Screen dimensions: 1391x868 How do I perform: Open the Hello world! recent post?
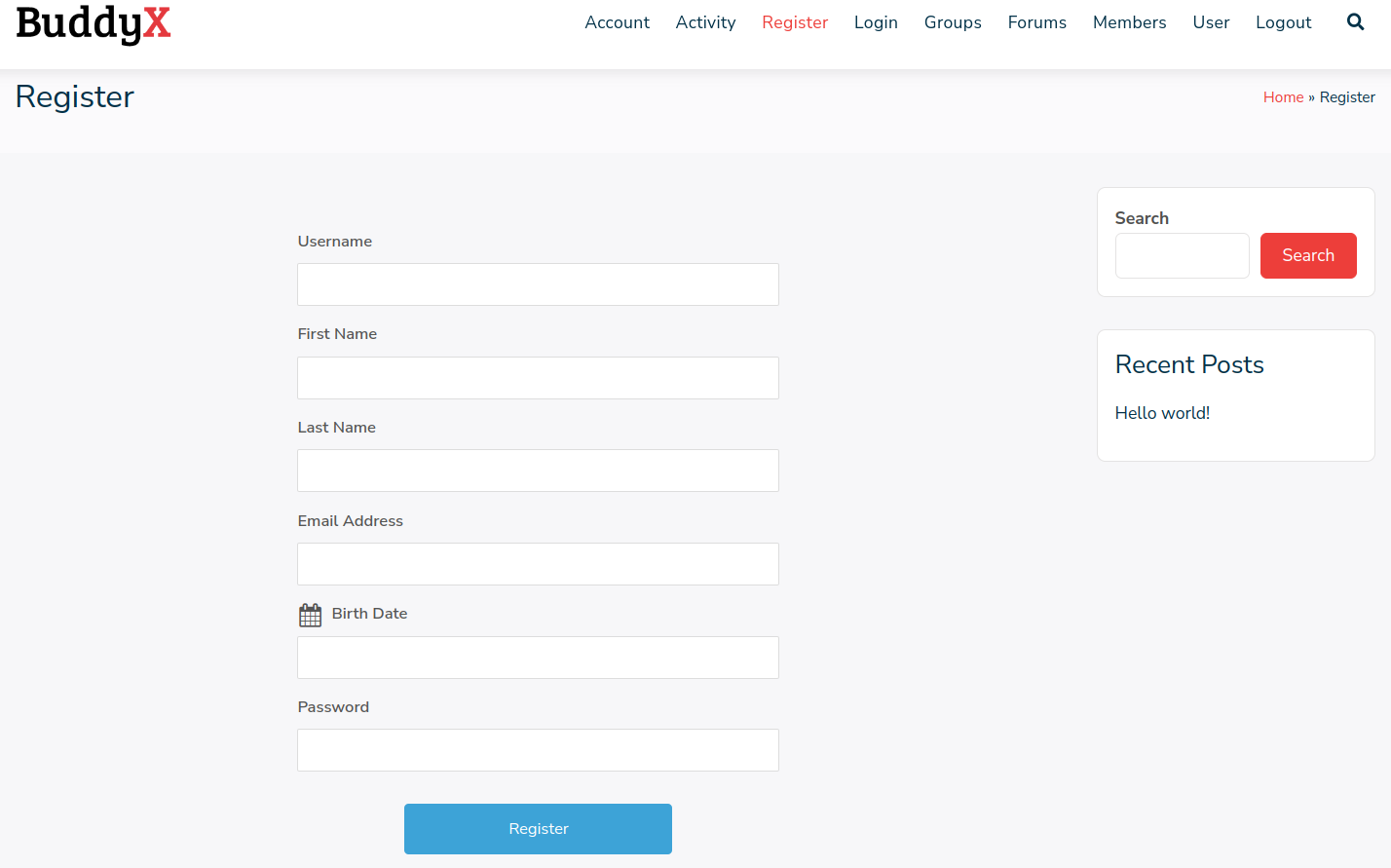[x=1162, y=413]
